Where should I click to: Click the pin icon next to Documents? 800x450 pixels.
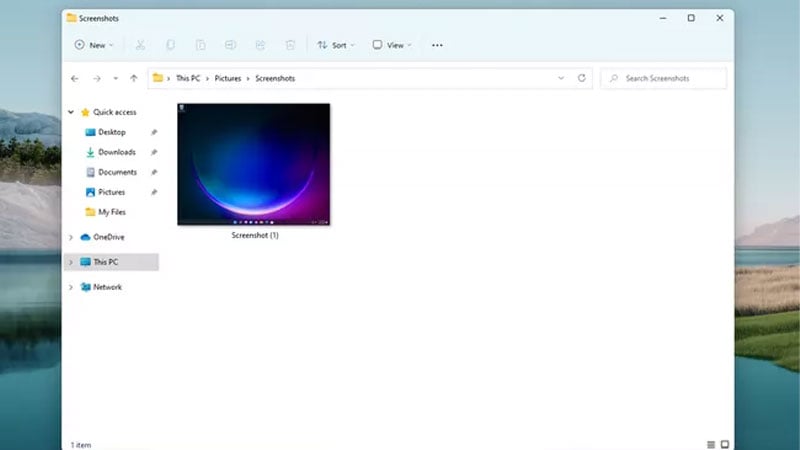154,172
